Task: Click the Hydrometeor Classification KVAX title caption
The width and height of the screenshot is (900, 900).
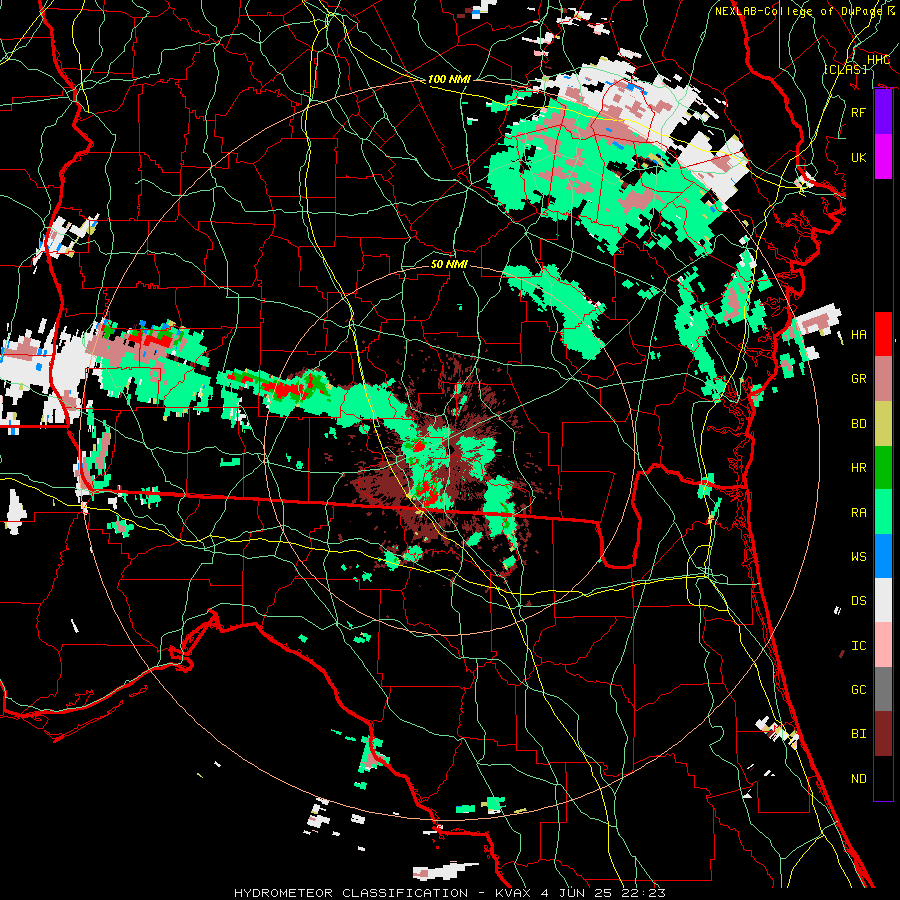Action: (x=450, y=893)
